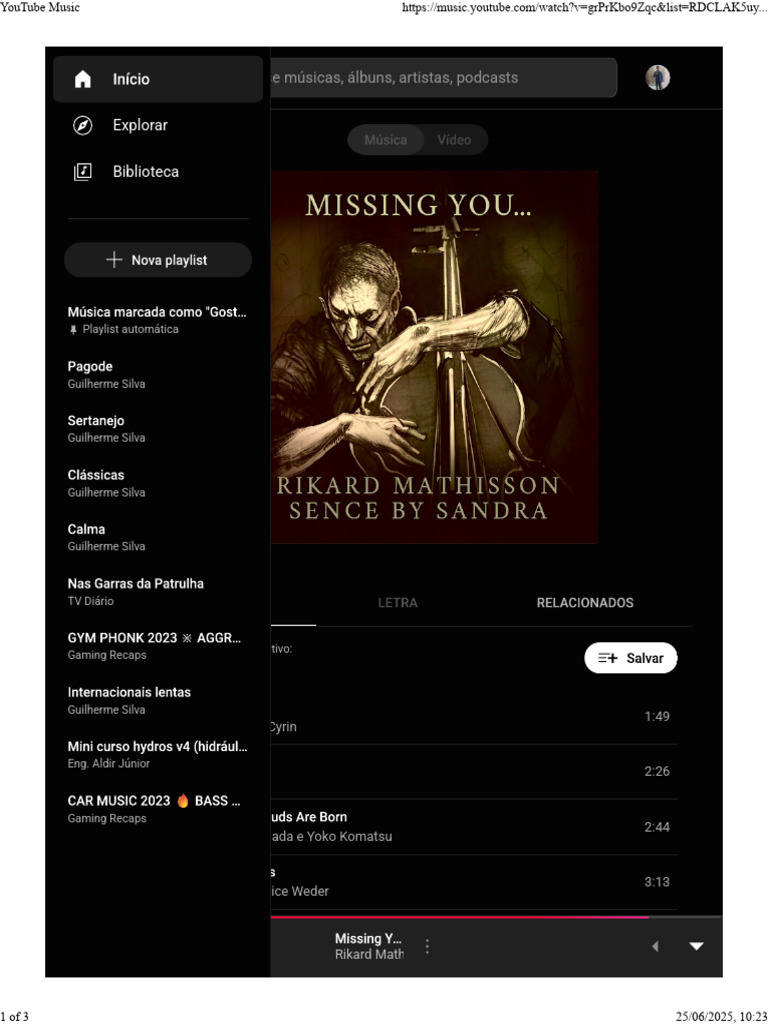Screen dimensions: 768x1024
Task: Open Explorar via the compass icon
Action: (83, 125)
